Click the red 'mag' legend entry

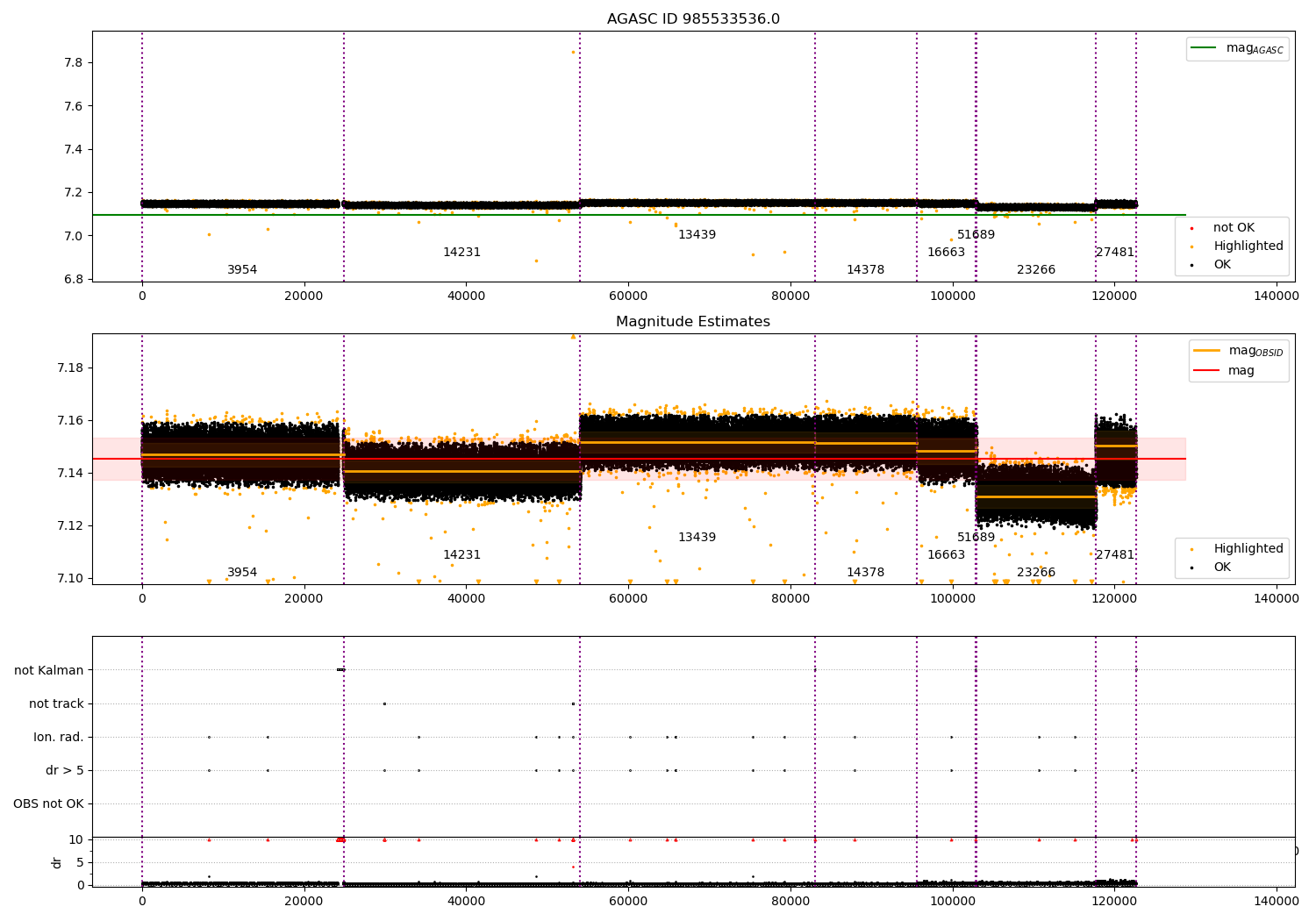point(1225,370)
